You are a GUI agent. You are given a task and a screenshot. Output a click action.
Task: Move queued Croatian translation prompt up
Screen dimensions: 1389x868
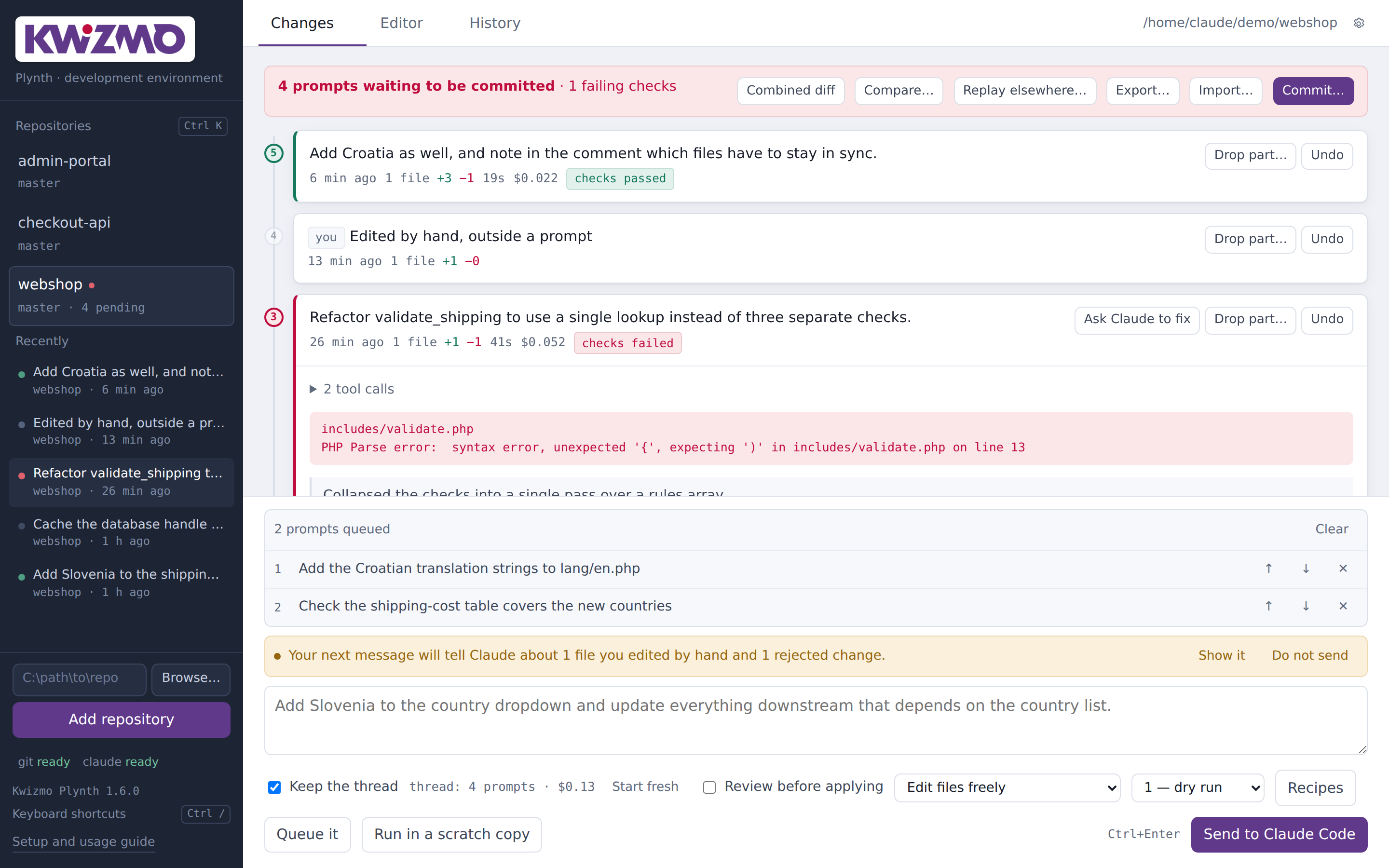(1268, 569)
